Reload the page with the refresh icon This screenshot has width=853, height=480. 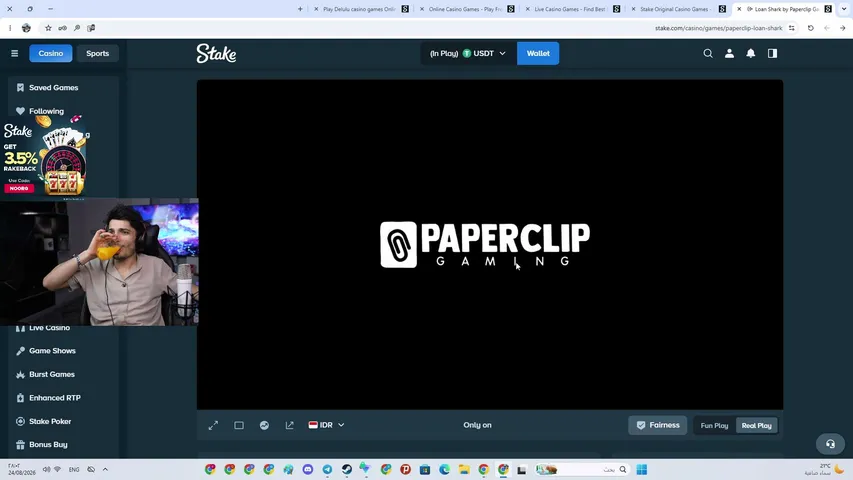[x=811, y=28]
